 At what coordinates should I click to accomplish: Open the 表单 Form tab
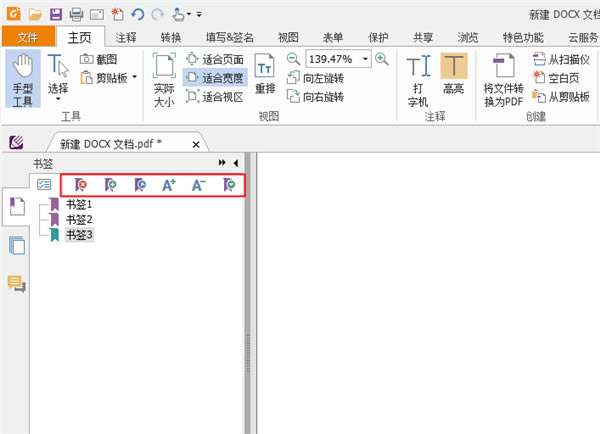click(x=333, y=37)
